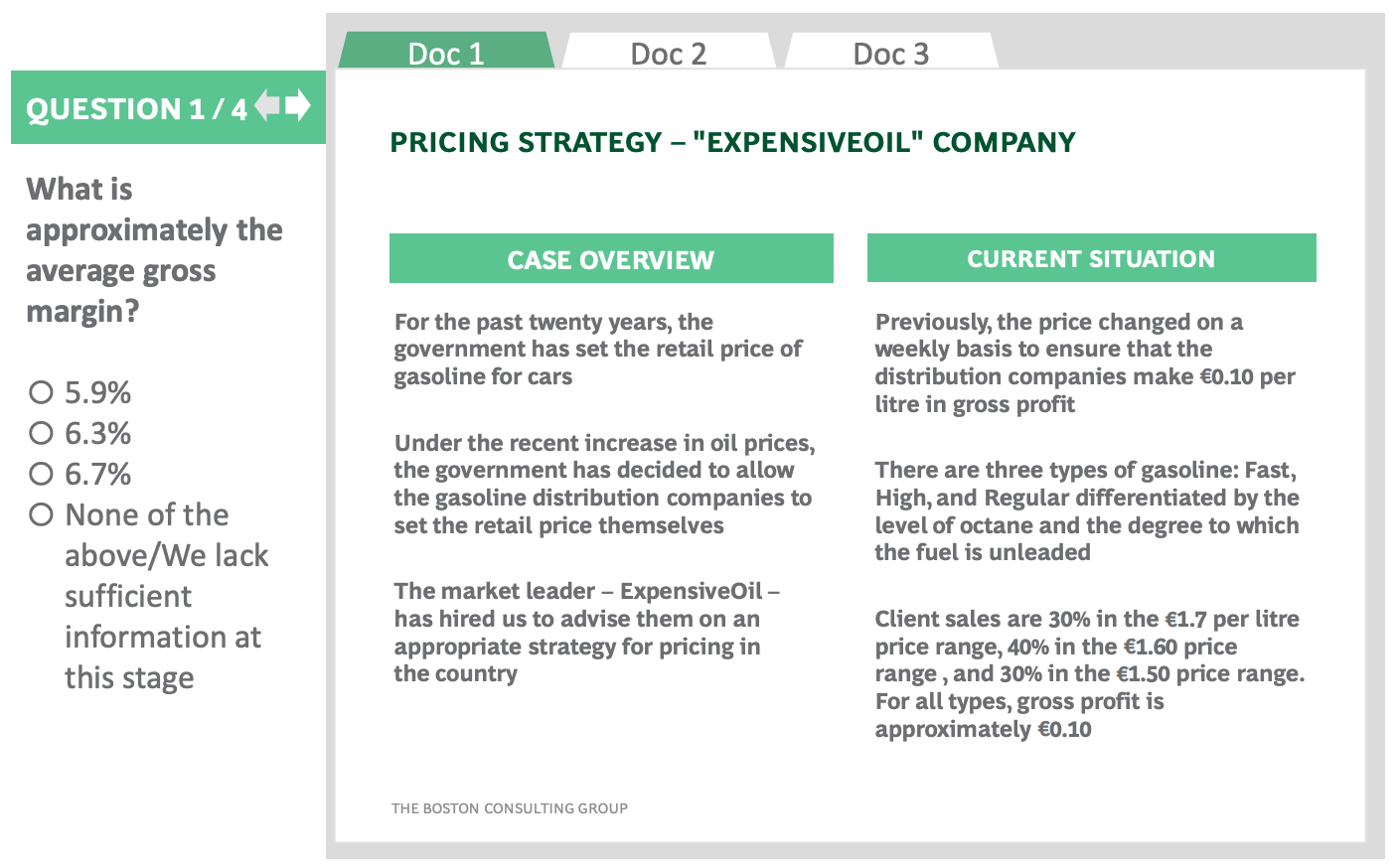The image size is (1399, 868).
Task: Select the Doc 1 tab
Action: (x=447, y=51)
